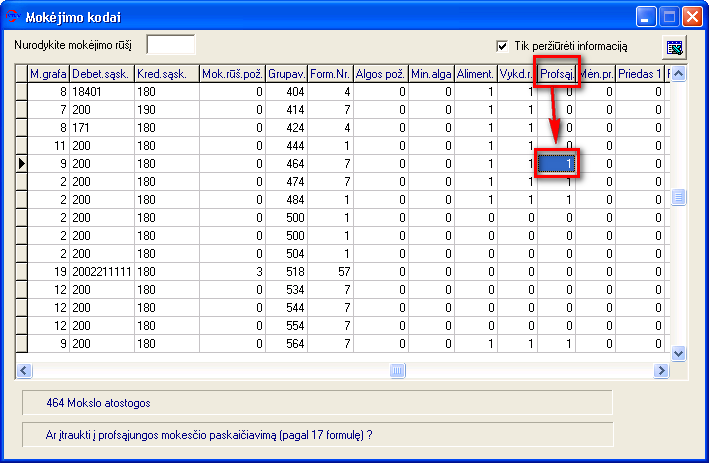The width and height of the screenshot is (709, 463).
Task: Click Kred.sąsk. cell '190'
Action: click(167, 110)
